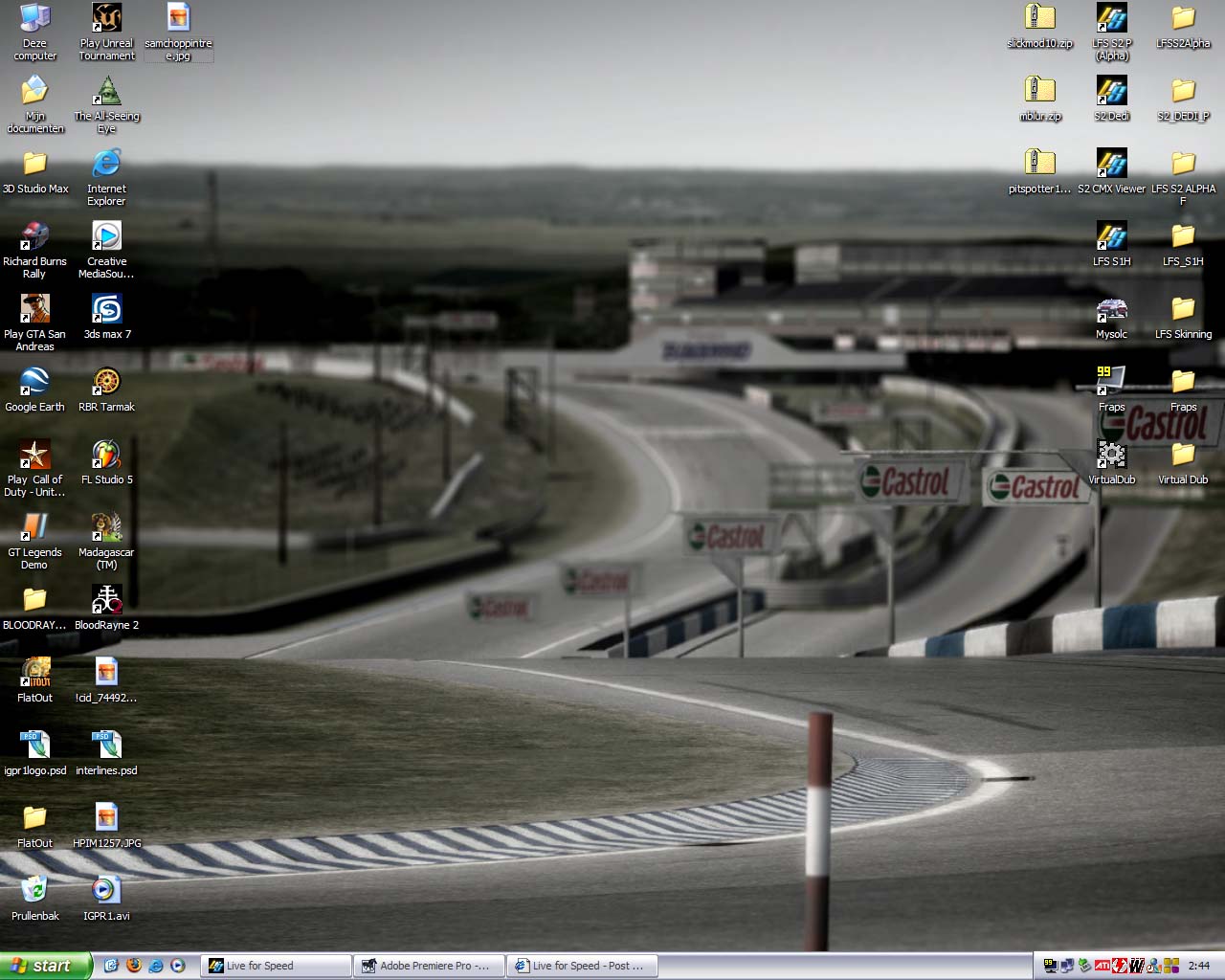Screen dimensions: 1225x980
Task: Select the Creative MediaSource shortcut
Action: pos(106,250)
